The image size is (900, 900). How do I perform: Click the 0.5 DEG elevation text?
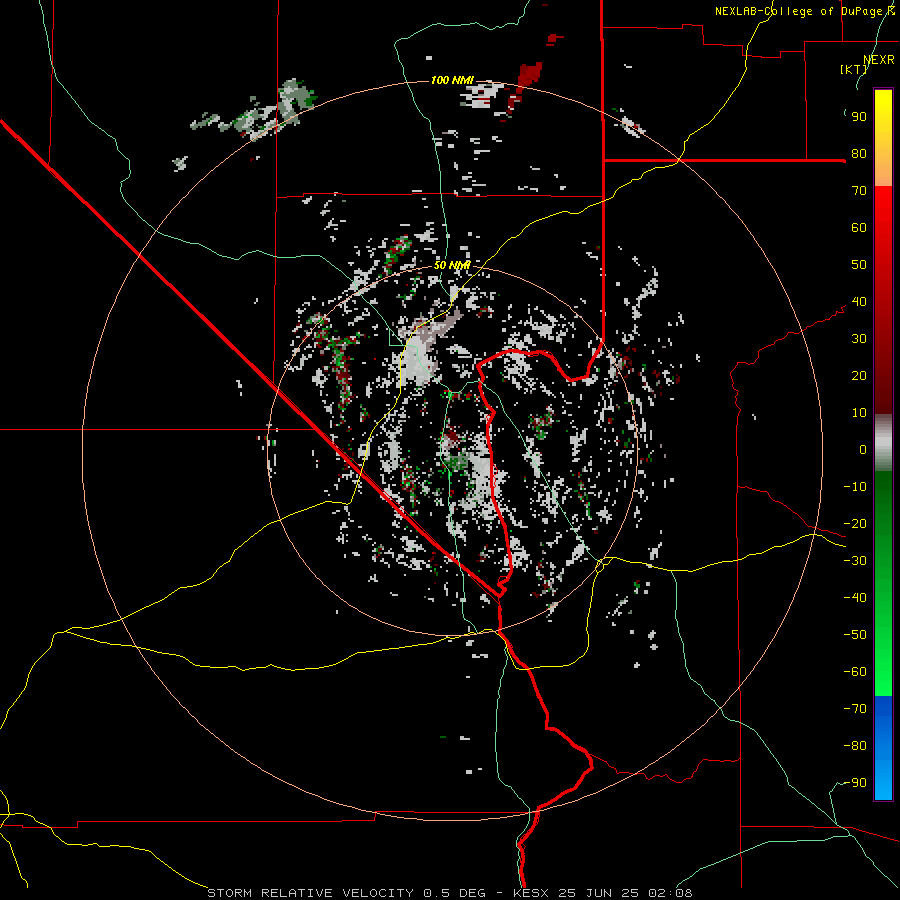point(455,893)
